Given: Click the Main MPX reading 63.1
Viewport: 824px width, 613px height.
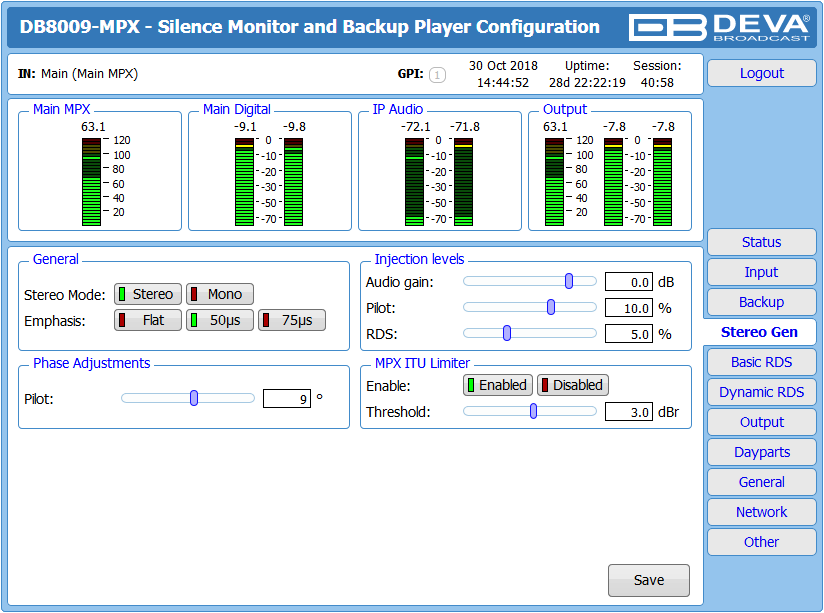Looking at the screenshot, I should click(x=93, y=127).
